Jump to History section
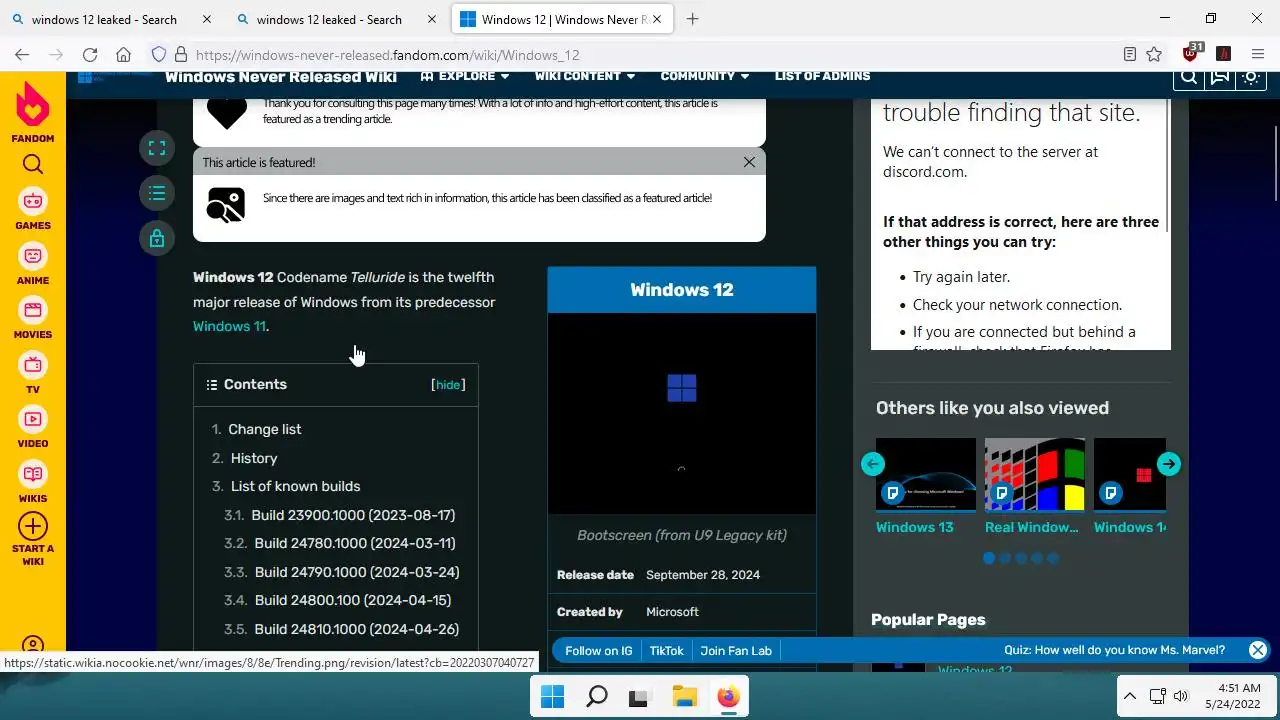Image resolution: width=1280 pixels, height=720 pixels. pyautogui.click(x=254, y=458)
